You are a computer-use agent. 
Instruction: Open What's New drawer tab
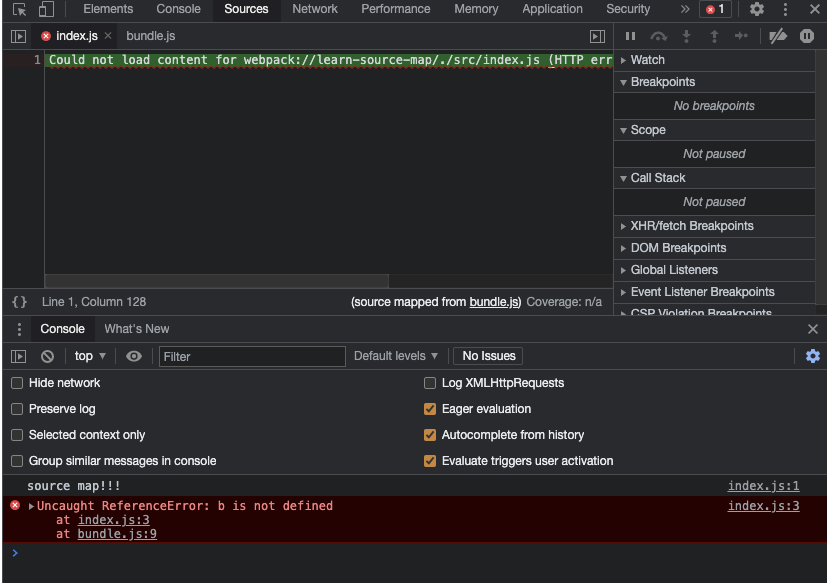(137, 329)
